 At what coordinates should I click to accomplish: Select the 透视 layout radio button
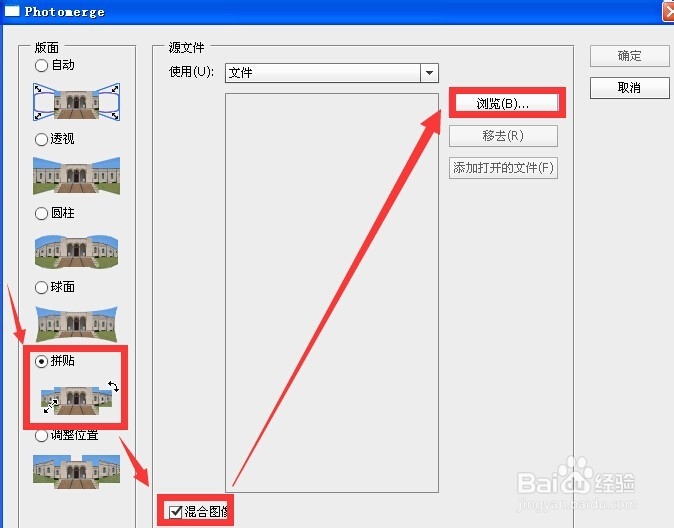[41, 139]
